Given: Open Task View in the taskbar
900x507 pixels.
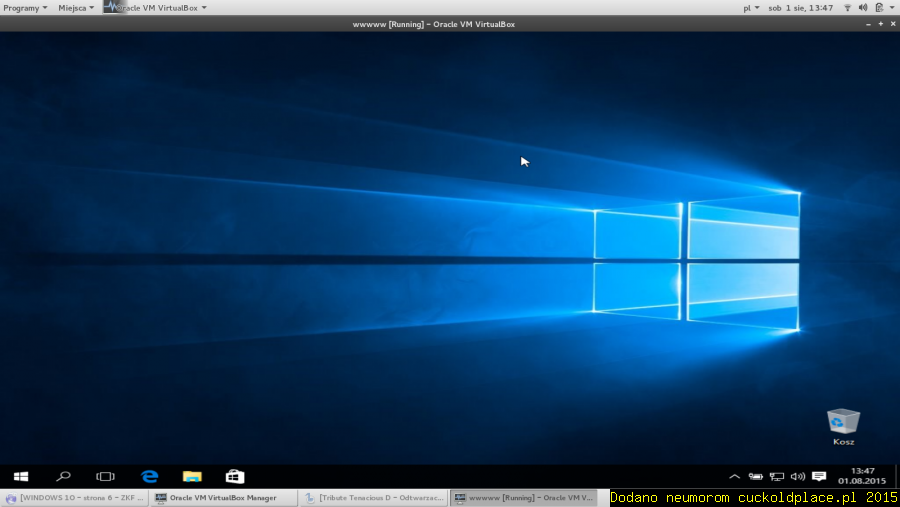Looking at the screenshot, I should point(105,477).
